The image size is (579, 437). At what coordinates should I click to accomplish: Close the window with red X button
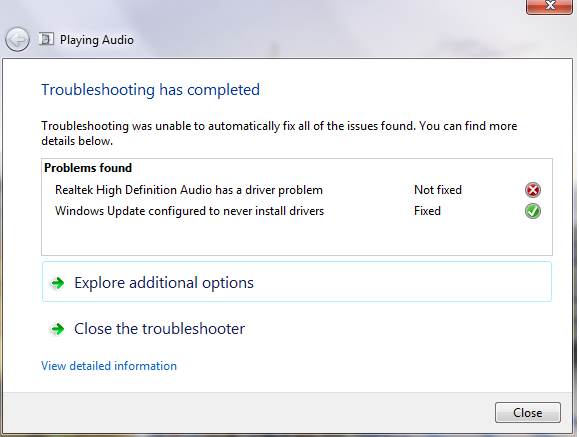coord(549,6)
